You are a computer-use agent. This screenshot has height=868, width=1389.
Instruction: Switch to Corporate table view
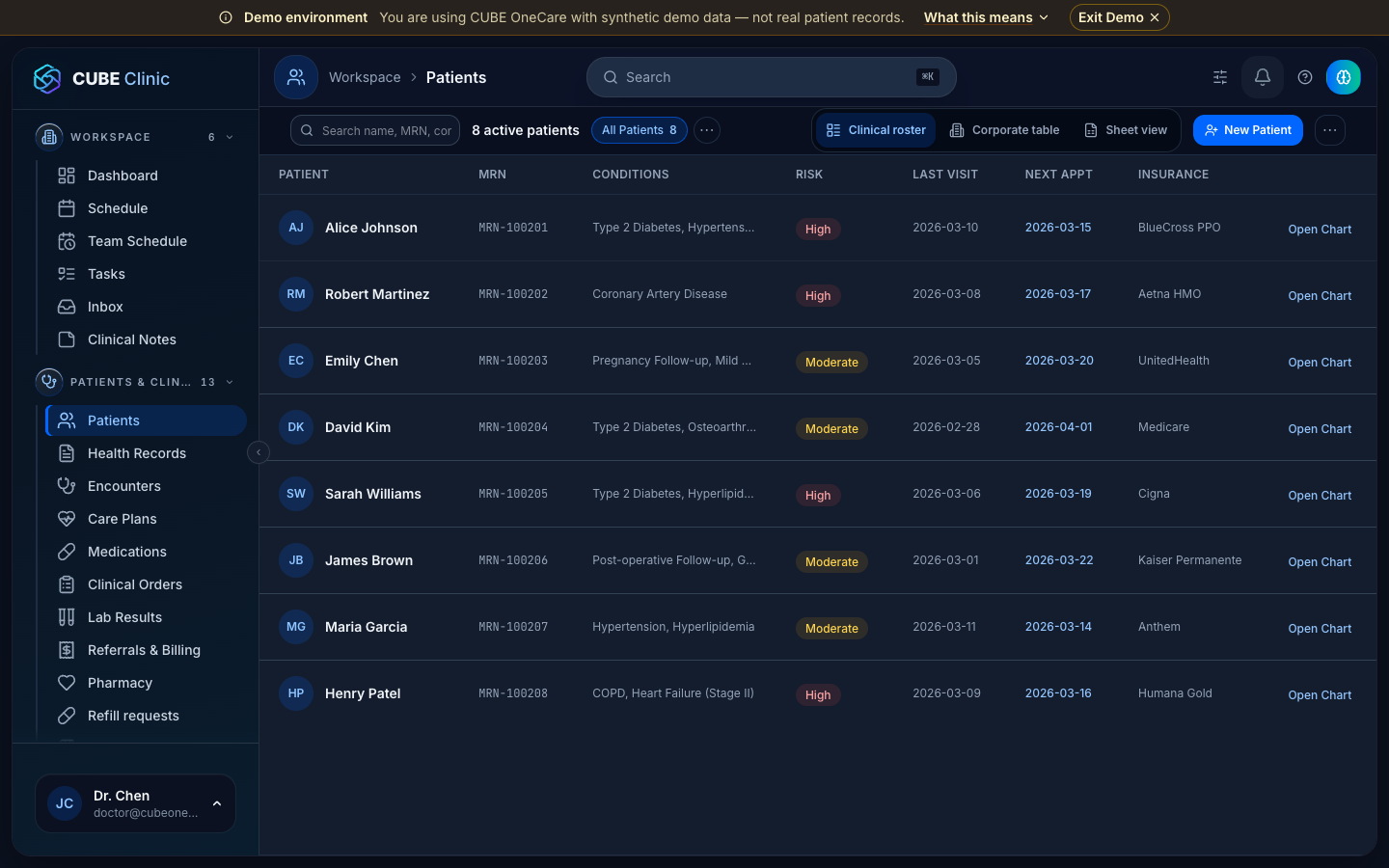[x=1004, y=130]
